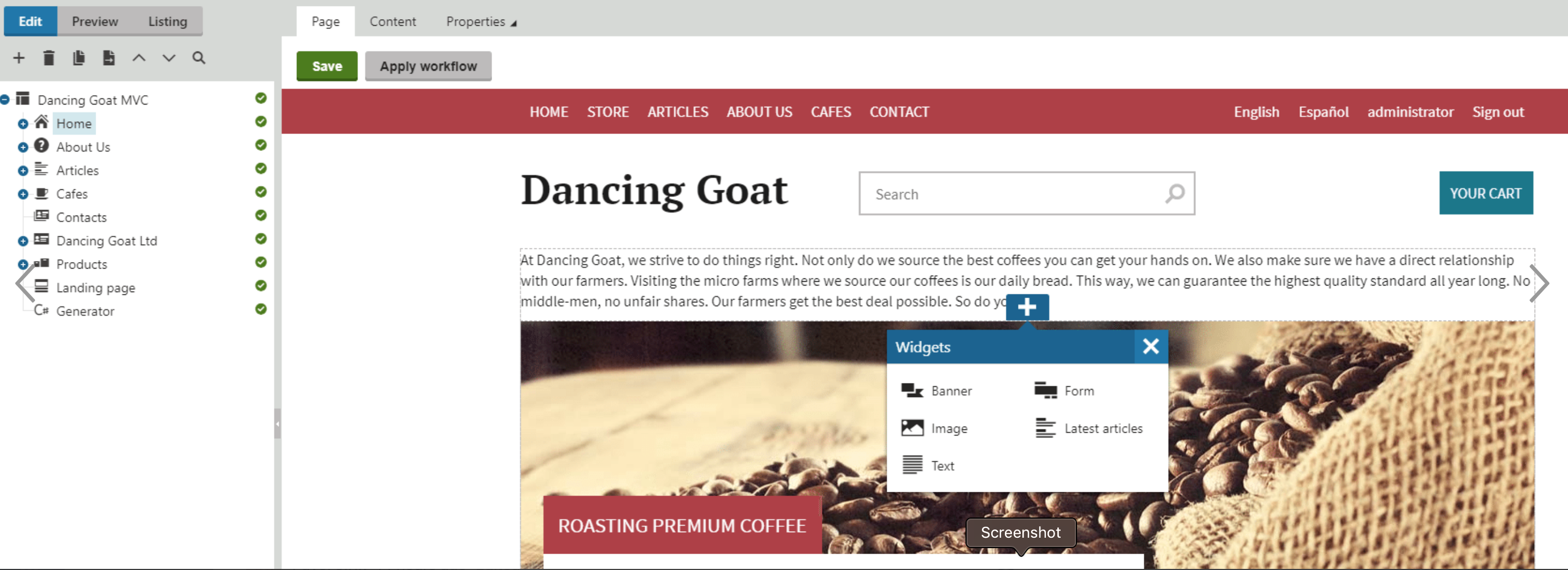Move page down with the down arrow
The width and height of the screenshot is (1568, 570).
[168, 58]
